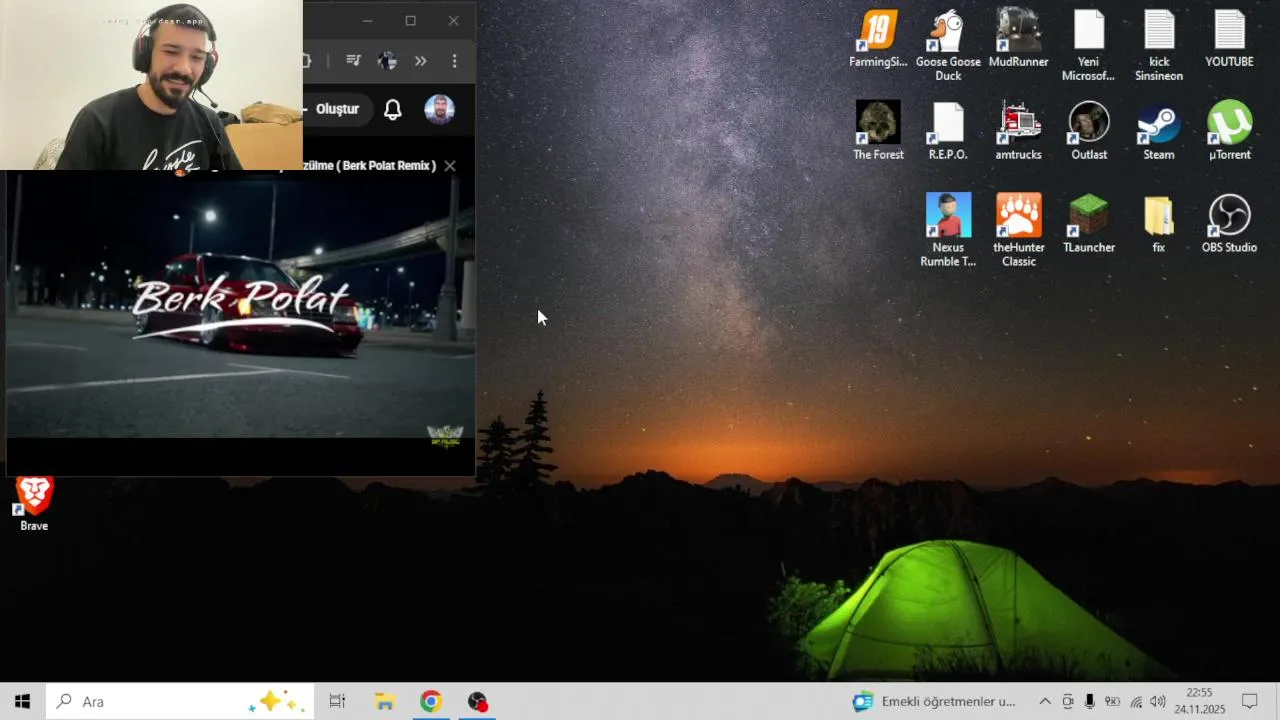Focus the Ara taskbar search box
The width and height of the screenshot is (1280, 720).
point(180,701)
